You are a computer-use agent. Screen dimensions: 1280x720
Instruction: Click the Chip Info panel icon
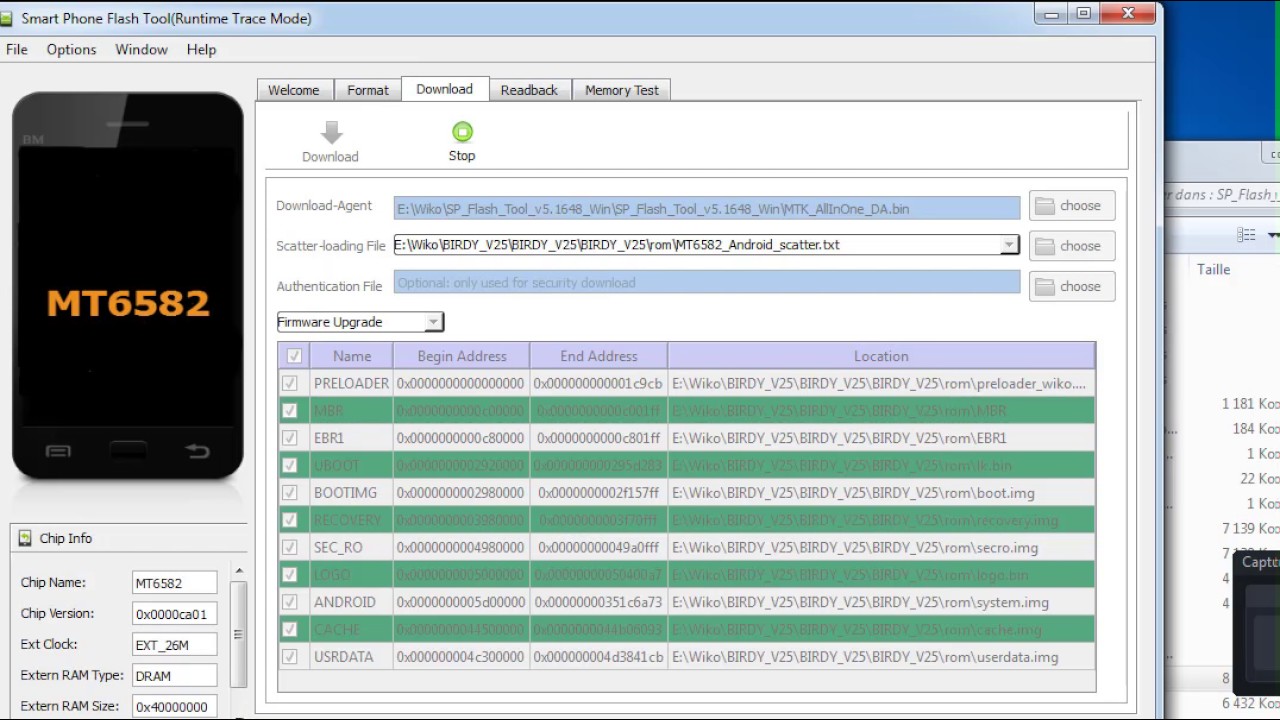point(25,538)
